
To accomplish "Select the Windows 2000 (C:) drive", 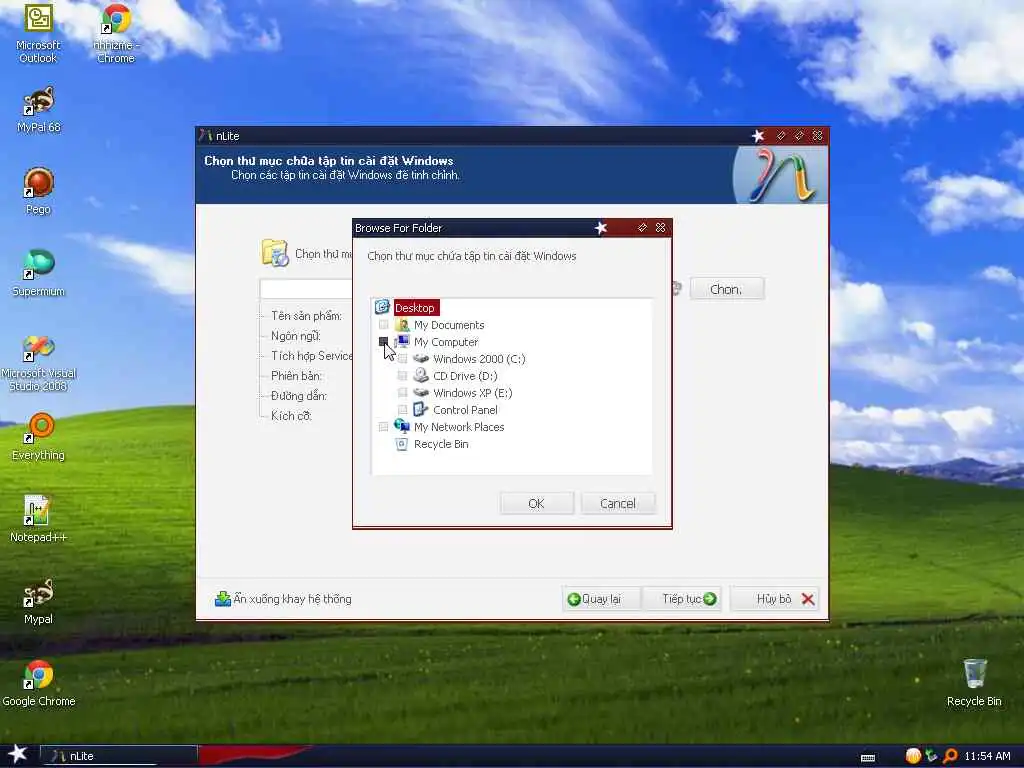I will (479, 359).
